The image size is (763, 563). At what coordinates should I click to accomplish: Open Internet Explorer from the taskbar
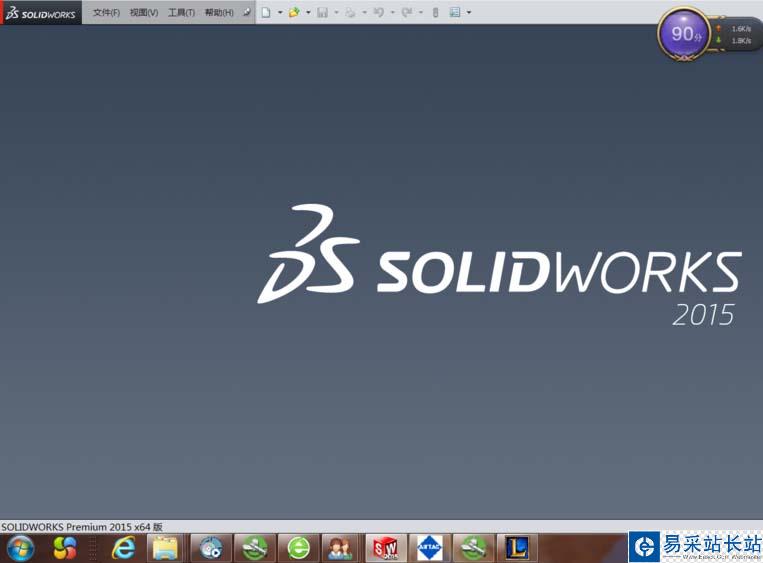pos(124,548)
